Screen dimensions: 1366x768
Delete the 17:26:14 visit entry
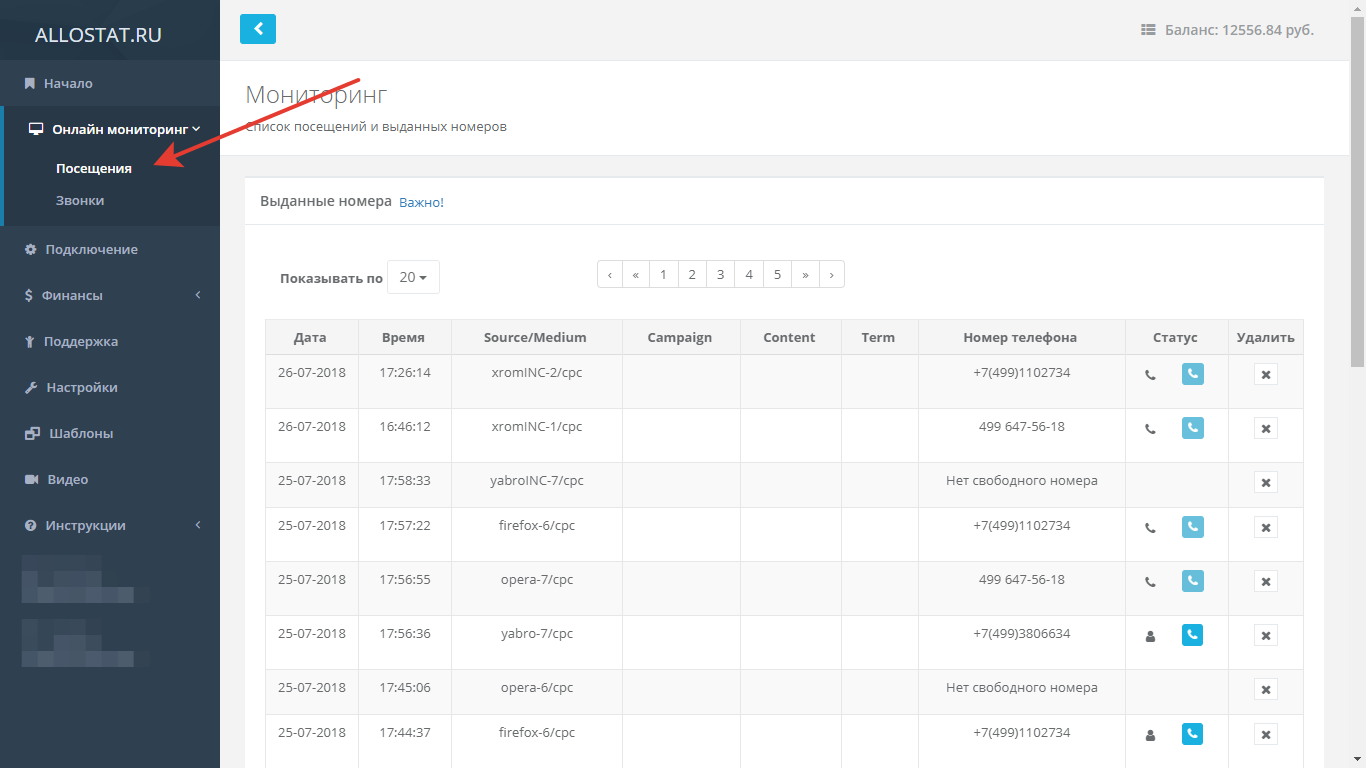(1265, 374)
